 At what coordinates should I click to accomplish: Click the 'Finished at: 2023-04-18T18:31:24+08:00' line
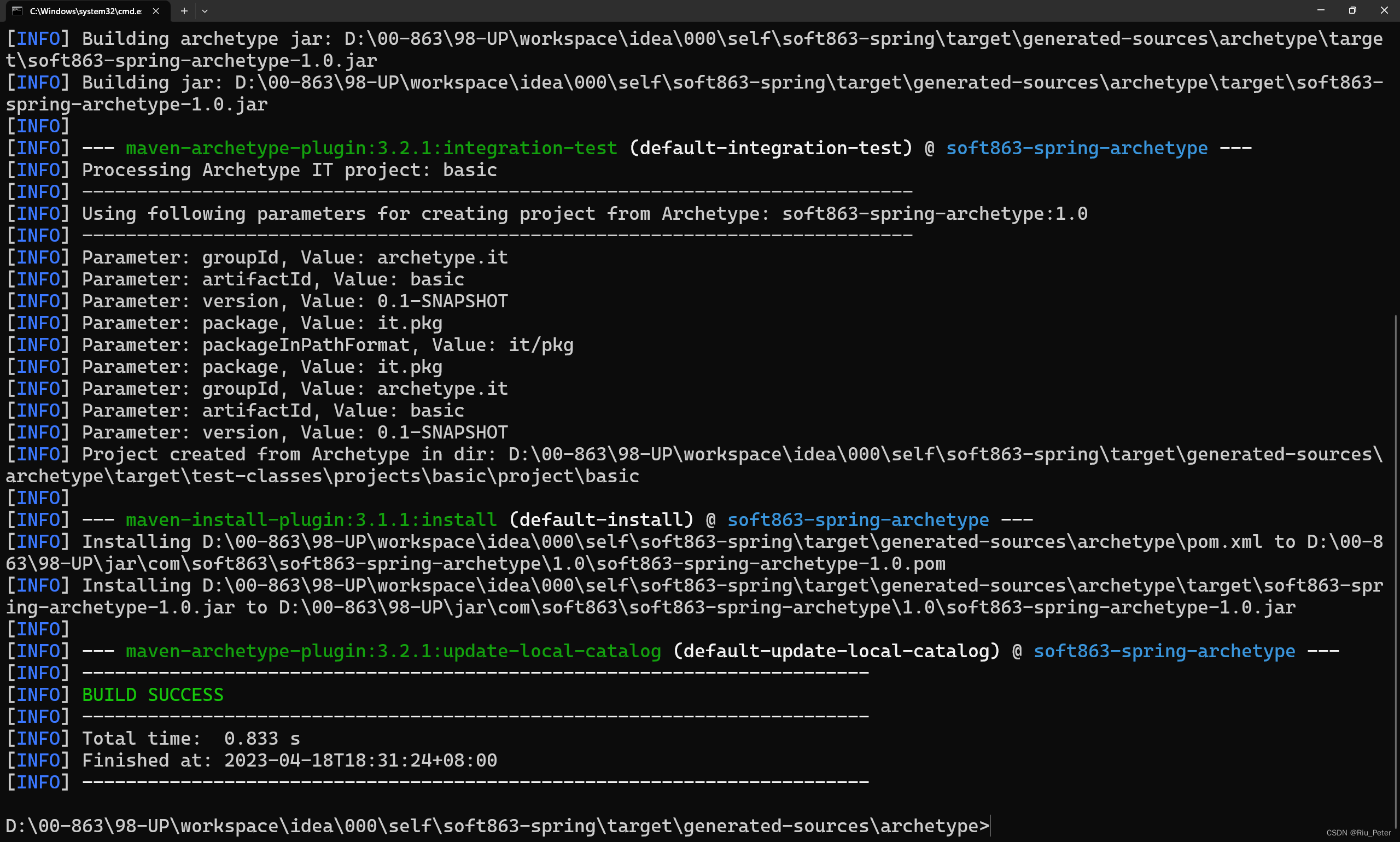[x=252, y=761]
